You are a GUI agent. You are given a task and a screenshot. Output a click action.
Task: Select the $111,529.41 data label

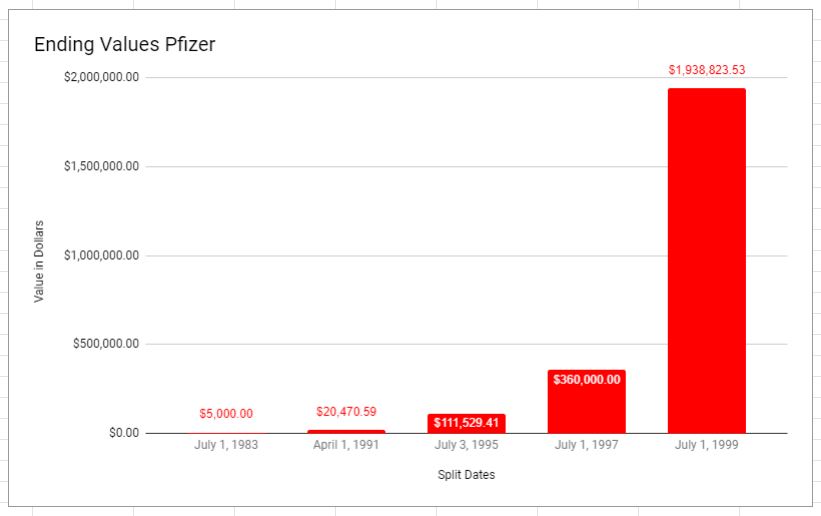(x=466, y=423)
